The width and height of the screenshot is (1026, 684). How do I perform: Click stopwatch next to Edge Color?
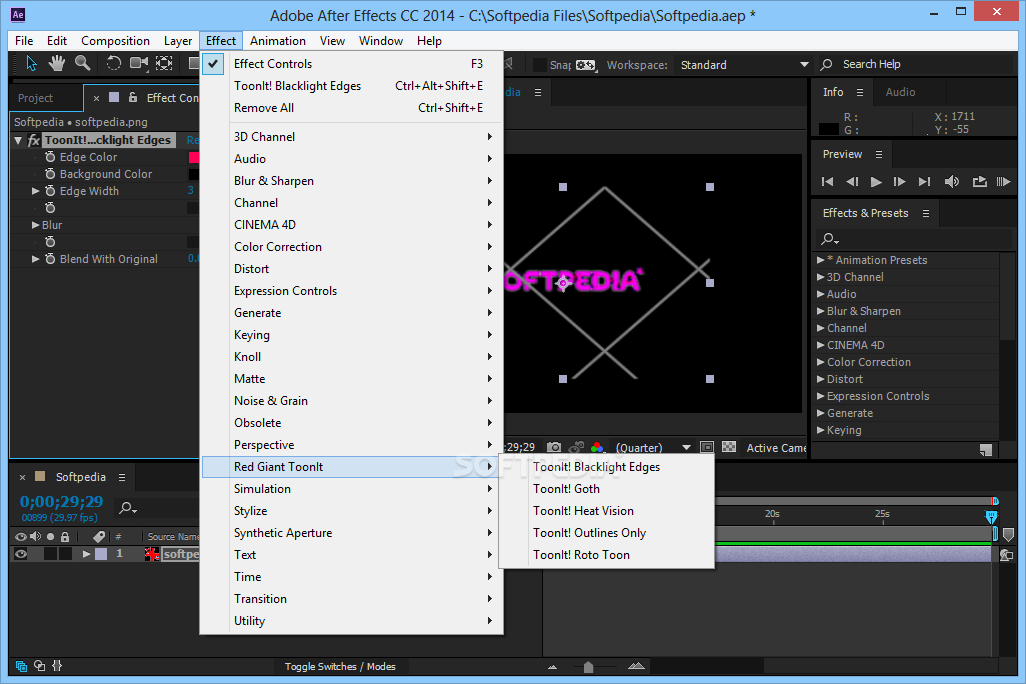tap(50, 157)
